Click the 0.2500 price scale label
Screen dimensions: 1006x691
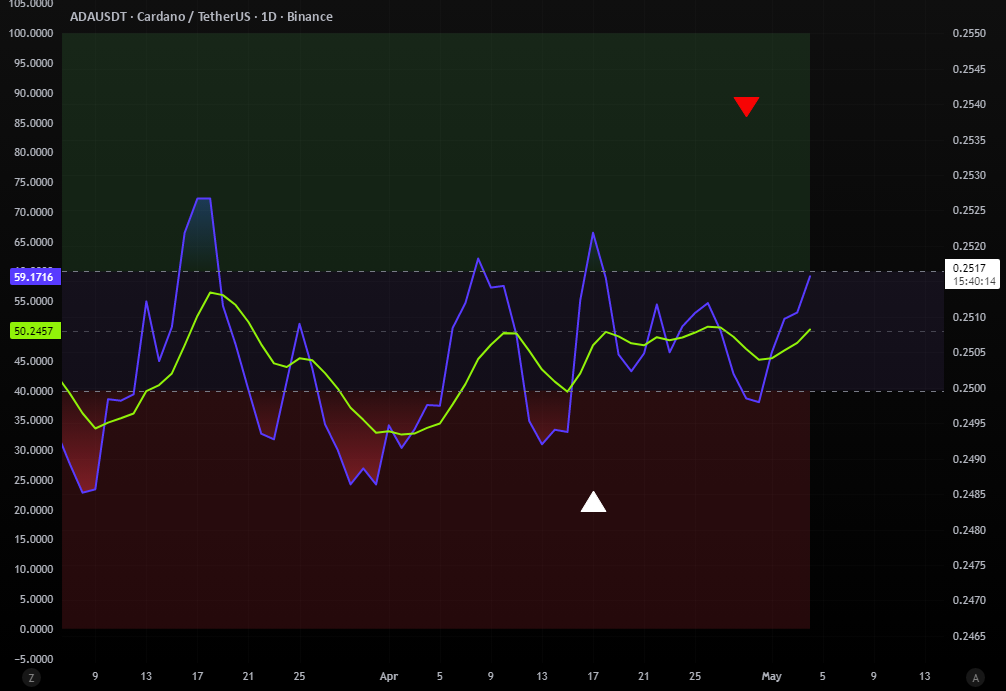(969, 388)
